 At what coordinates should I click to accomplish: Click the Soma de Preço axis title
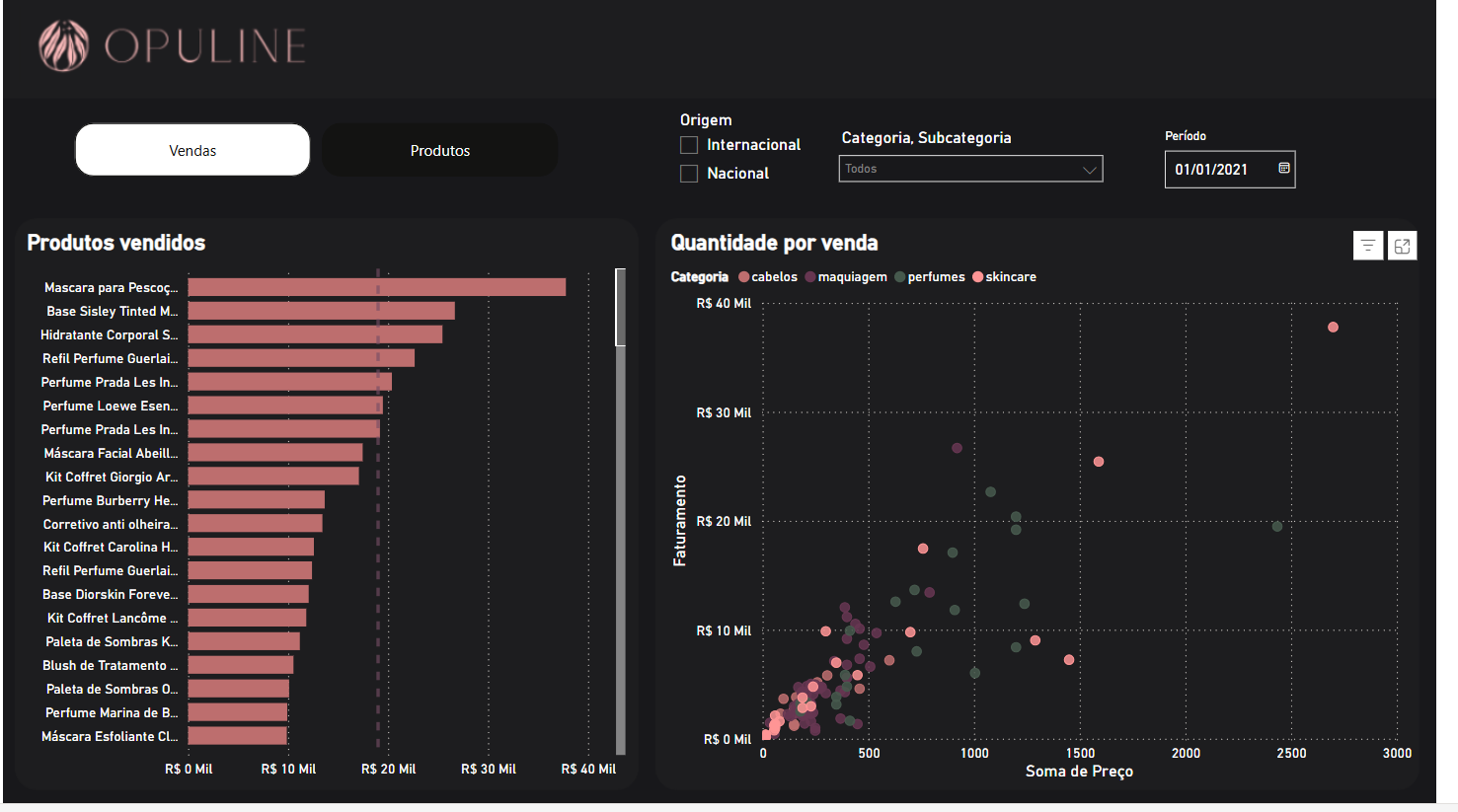[x=1079, y=772]
